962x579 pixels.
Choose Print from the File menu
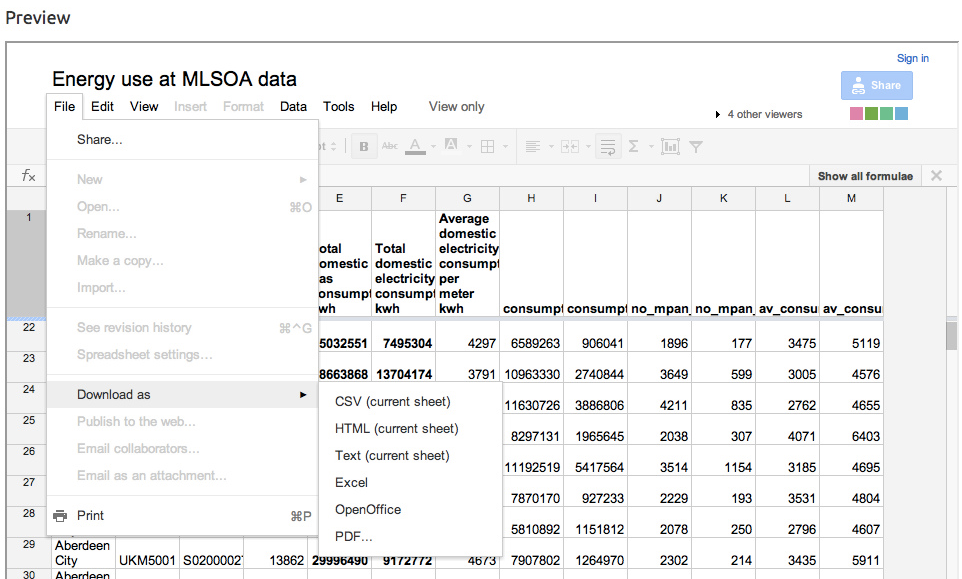click(183, 516)
